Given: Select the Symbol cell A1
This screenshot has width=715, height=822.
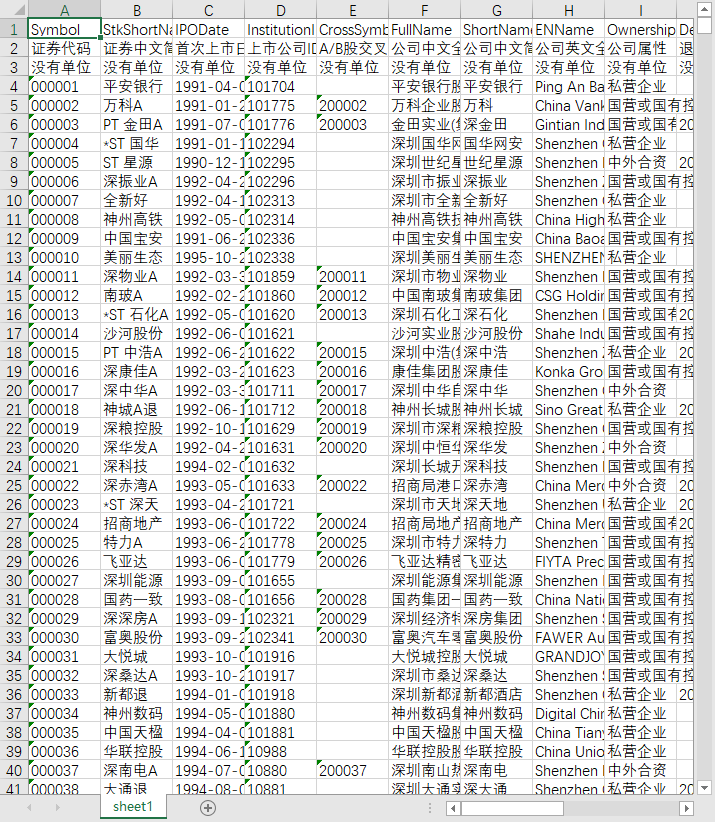Looking at the screenshot, I should pyautogui.click(x=64, y=29).
